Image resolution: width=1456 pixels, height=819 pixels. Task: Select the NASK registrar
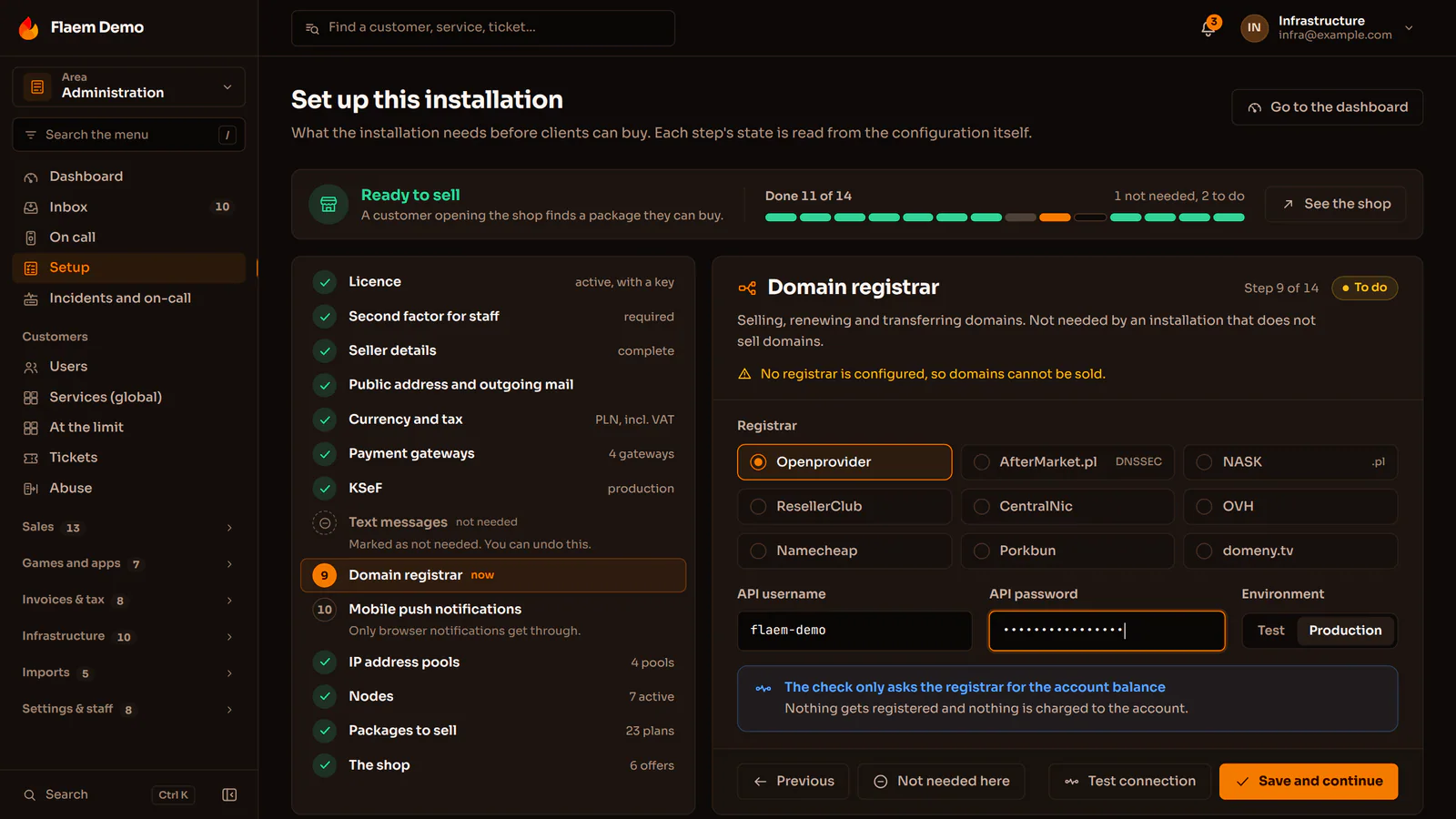[1290, 462]
